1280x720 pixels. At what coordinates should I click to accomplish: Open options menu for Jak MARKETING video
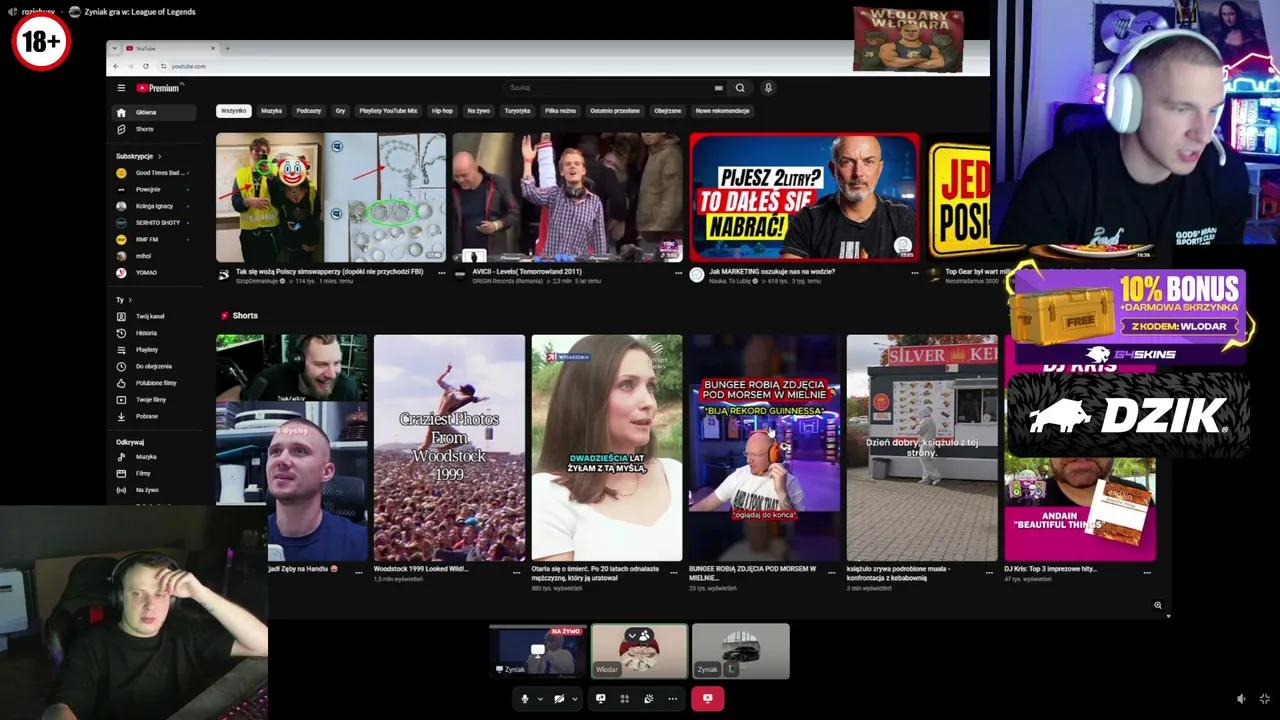[914, 272]
